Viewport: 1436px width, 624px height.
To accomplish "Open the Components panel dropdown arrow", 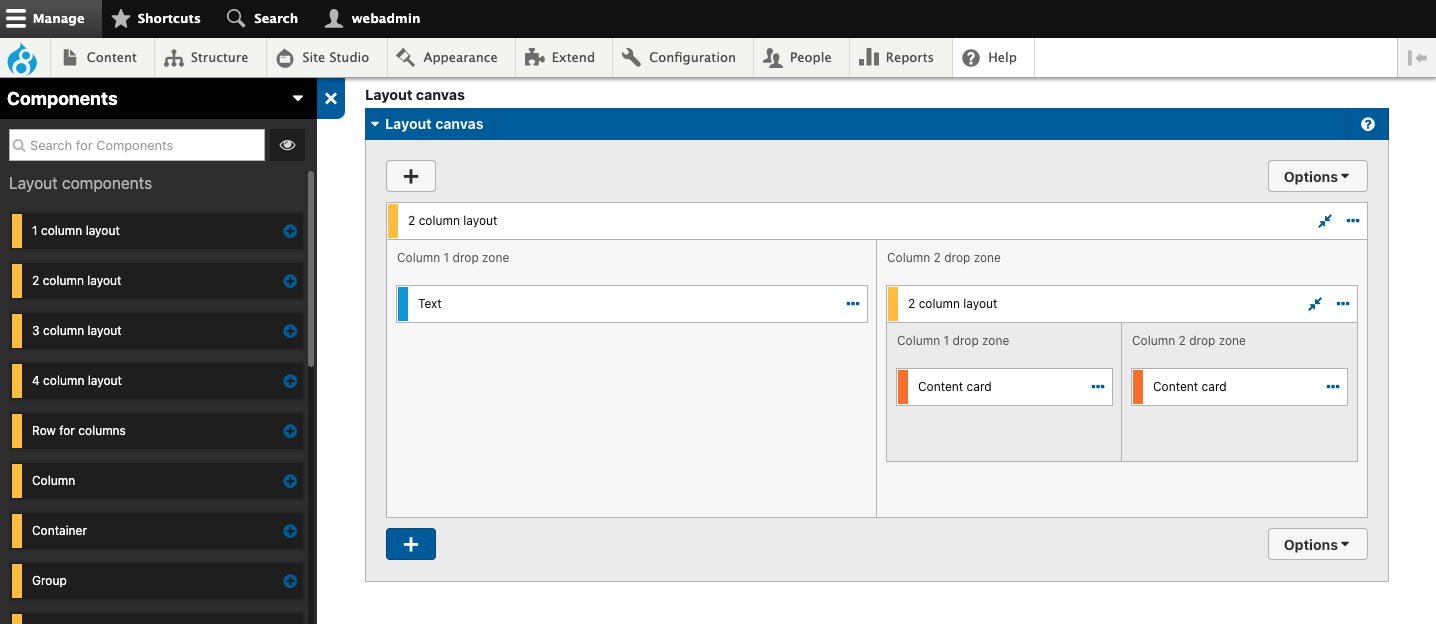I will coord(297,99).
